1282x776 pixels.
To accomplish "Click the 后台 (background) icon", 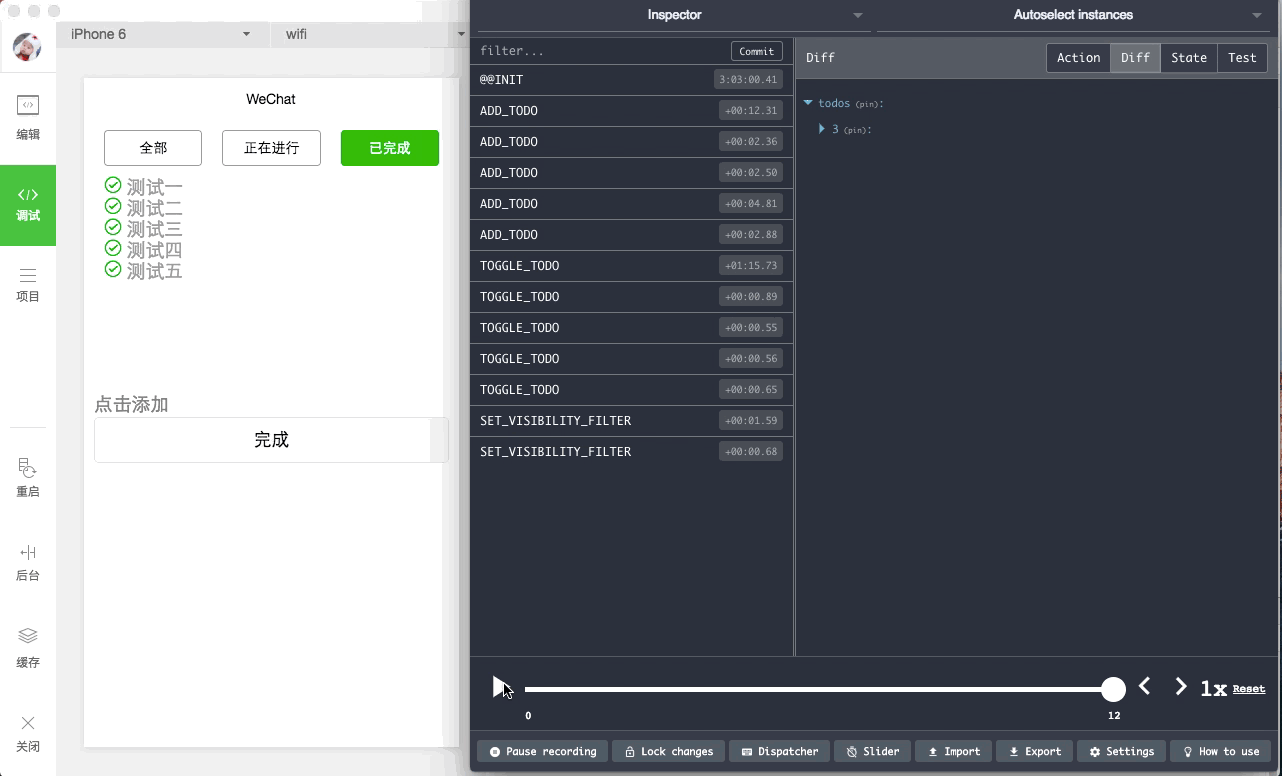I will (28, 562).
